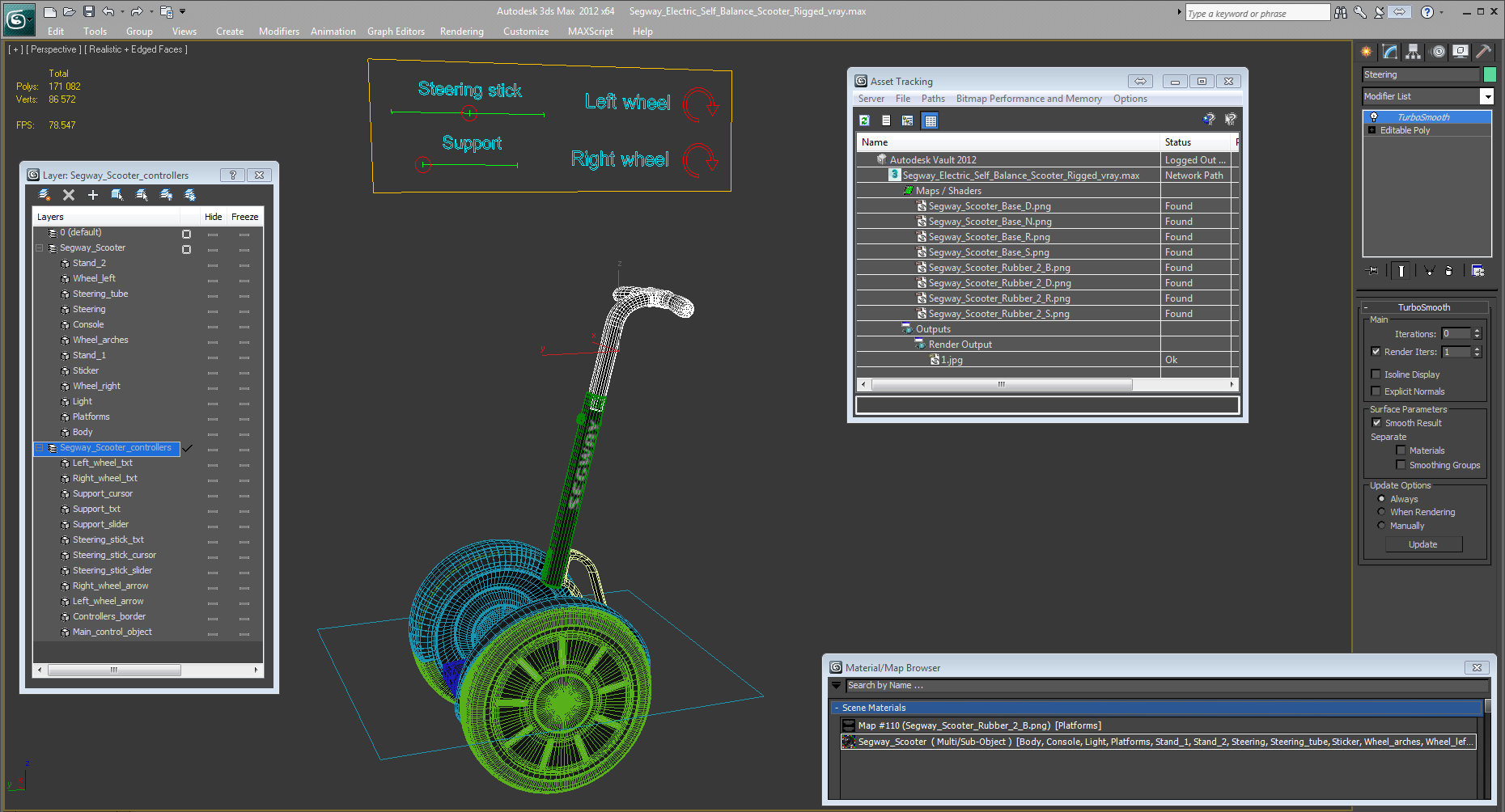Enable Explicit Normals checkbox
The image size is (1505, 812).
[x=1376, y=391]
